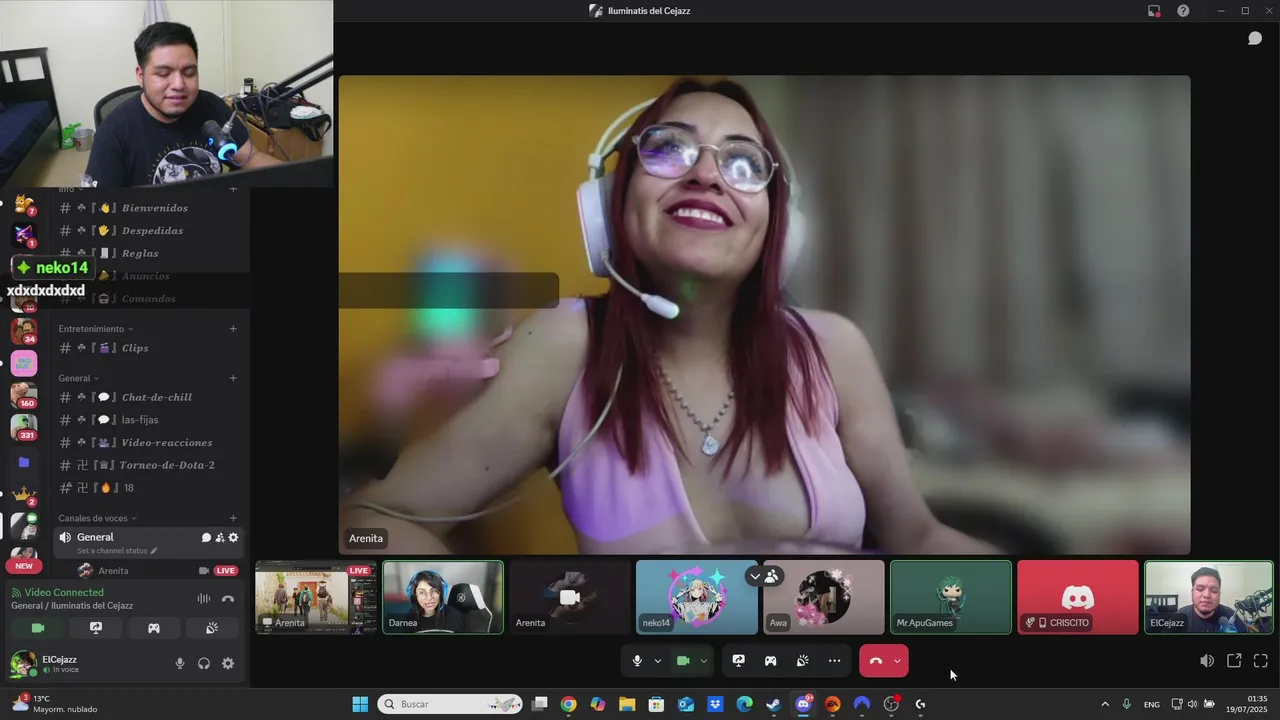Select ElCejazz video tile

tap(1209, 597)
